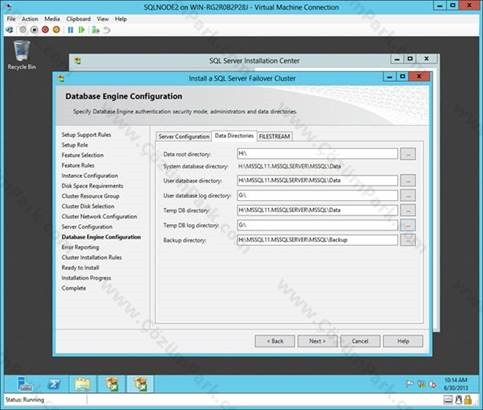Click into the Data root directory field

(317, 154)
